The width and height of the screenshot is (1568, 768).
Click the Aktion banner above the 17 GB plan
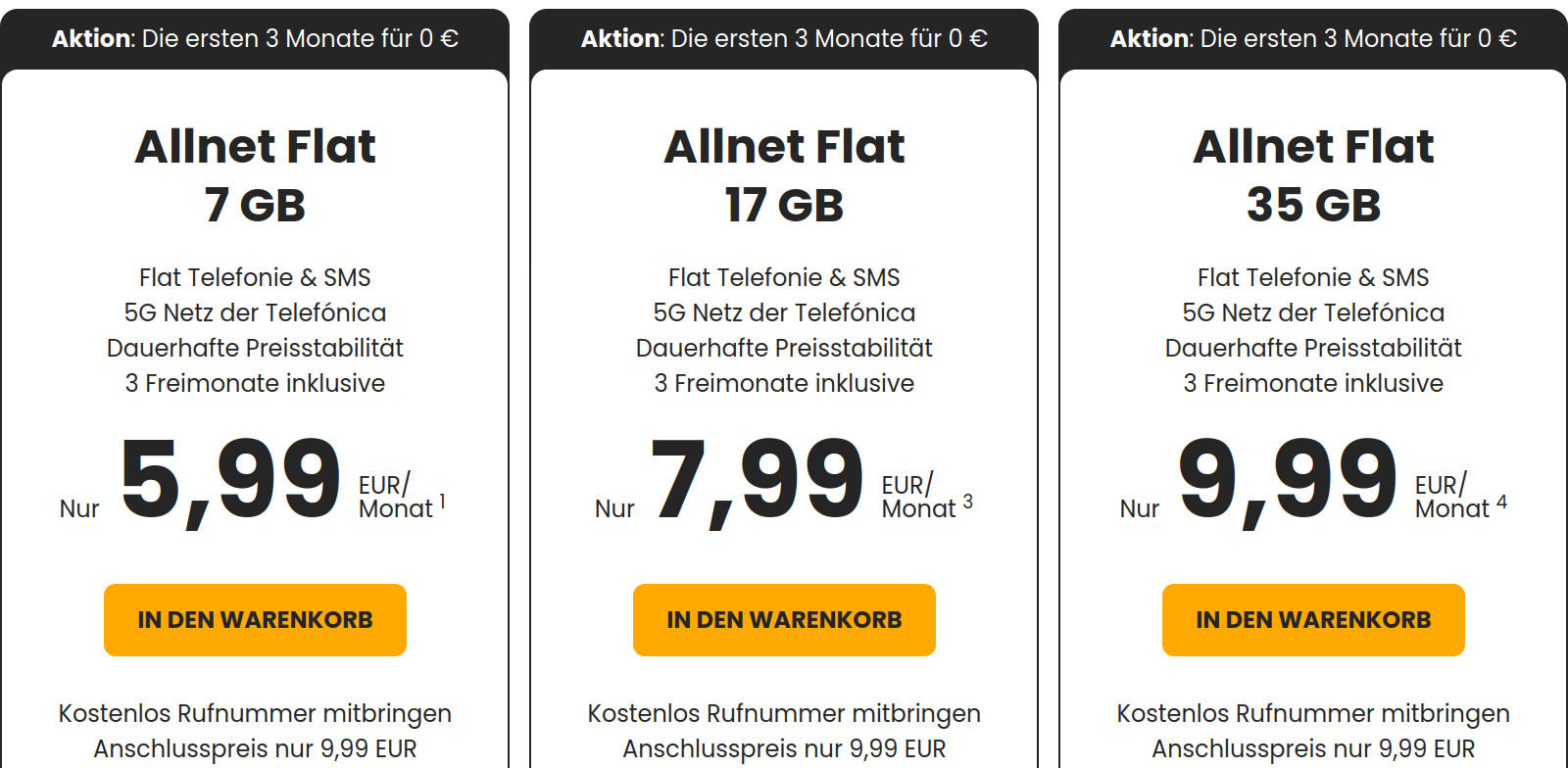pyautogui.click(x=784, y=37)
